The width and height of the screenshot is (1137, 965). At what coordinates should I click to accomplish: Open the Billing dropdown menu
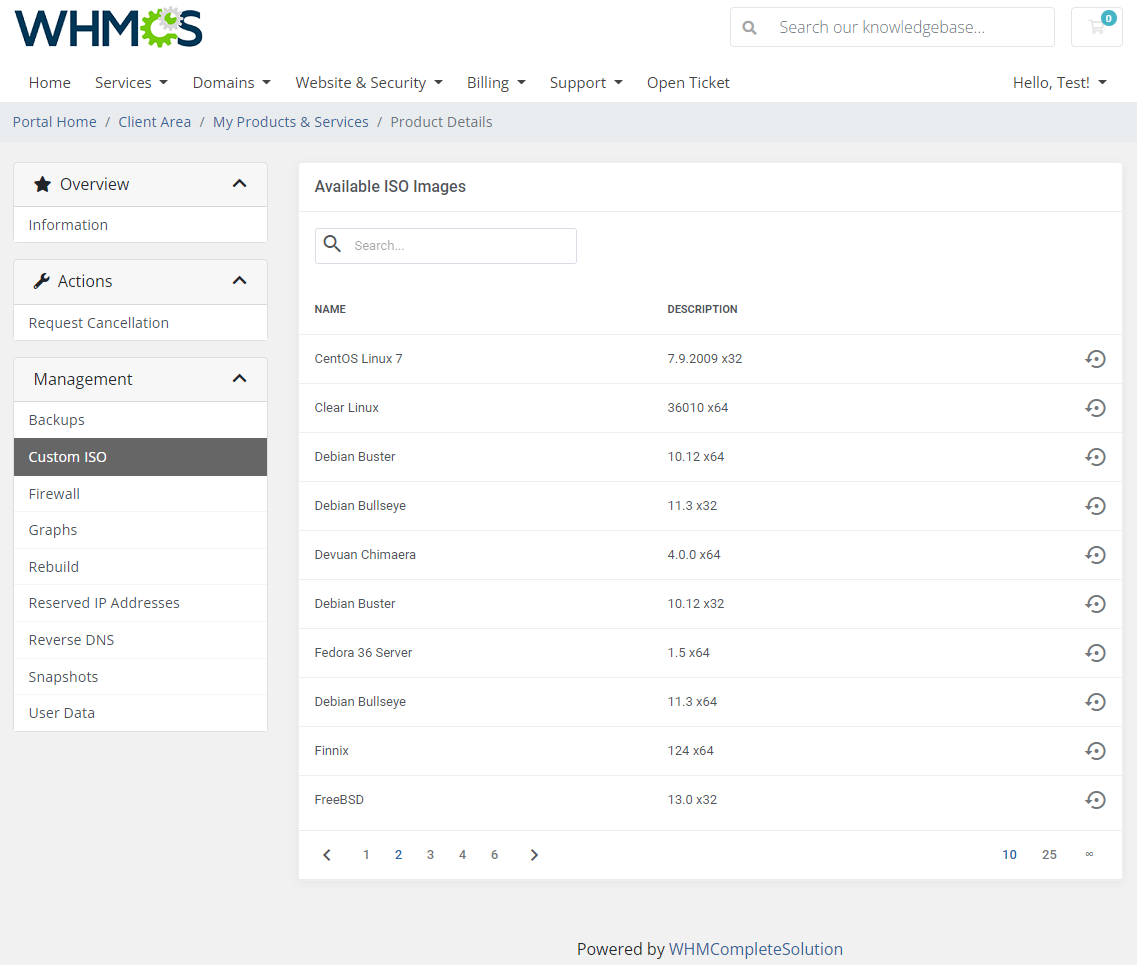(495, 82)
